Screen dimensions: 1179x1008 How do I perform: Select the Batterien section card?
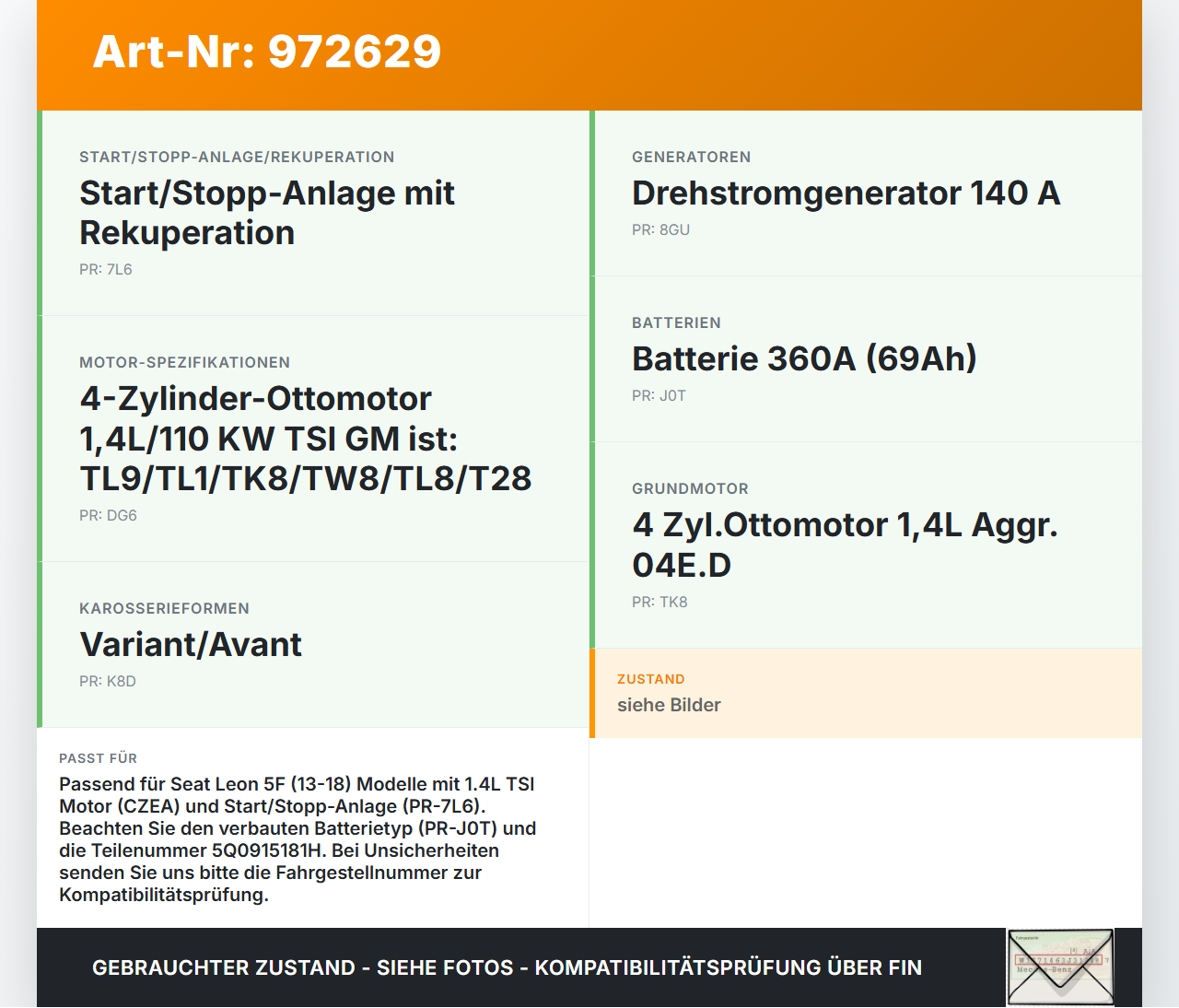pos(867,358)
